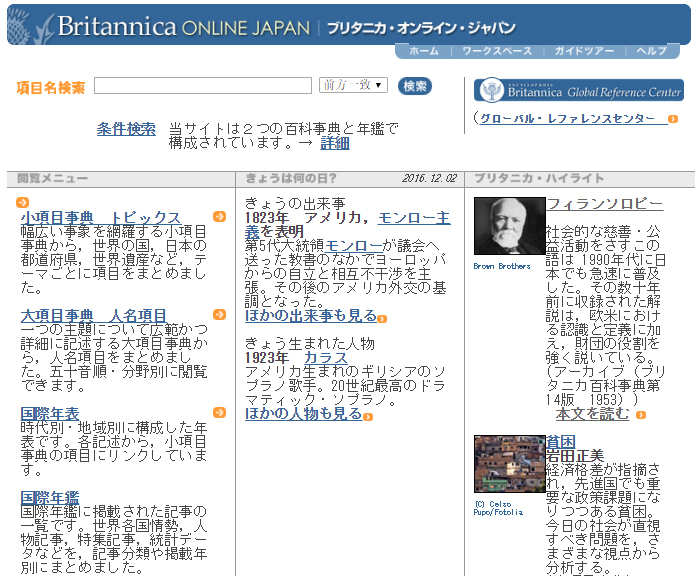
Task: Open ヘルプ in the top navigation
Action: coord(651,51)
